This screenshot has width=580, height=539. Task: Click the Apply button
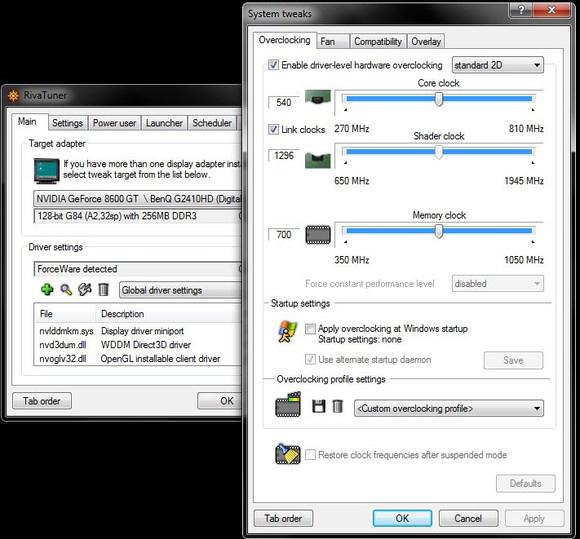click(x=534, y=518)
